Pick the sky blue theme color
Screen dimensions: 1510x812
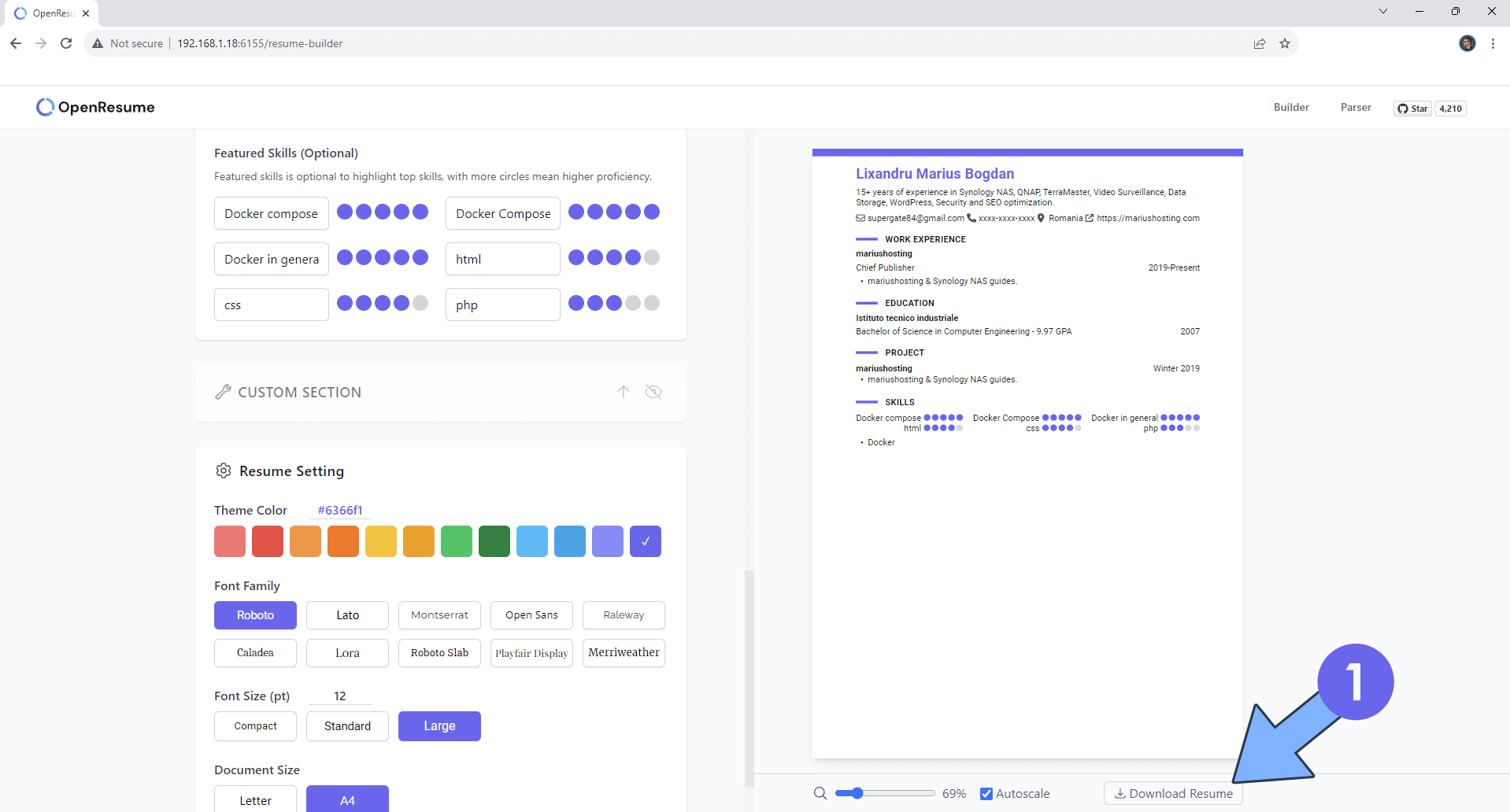point(532,541)
